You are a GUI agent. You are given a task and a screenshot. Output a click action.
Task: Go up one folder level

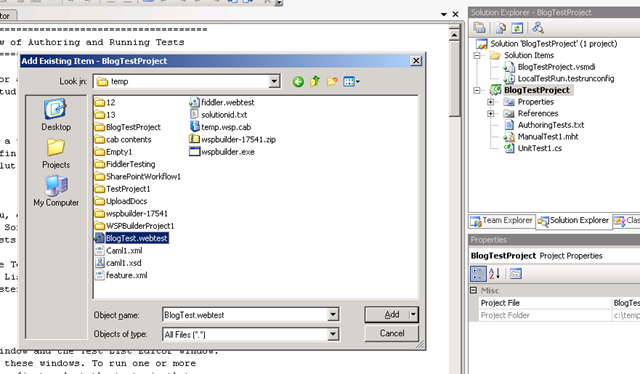click(x=315, y=82)
